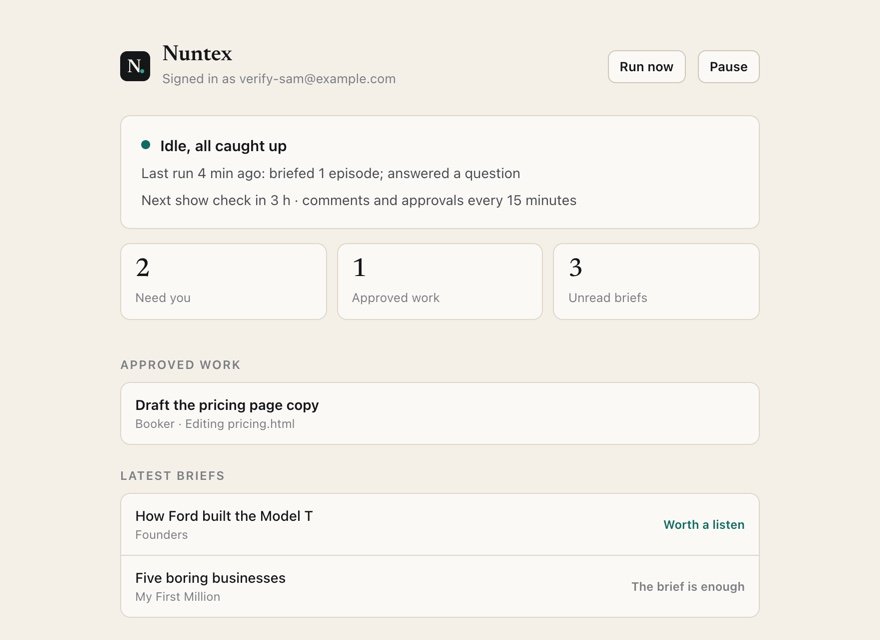880x640 pixels.
Task: Click the Idle, all caught up heading
Action: (x=223, y=146)
